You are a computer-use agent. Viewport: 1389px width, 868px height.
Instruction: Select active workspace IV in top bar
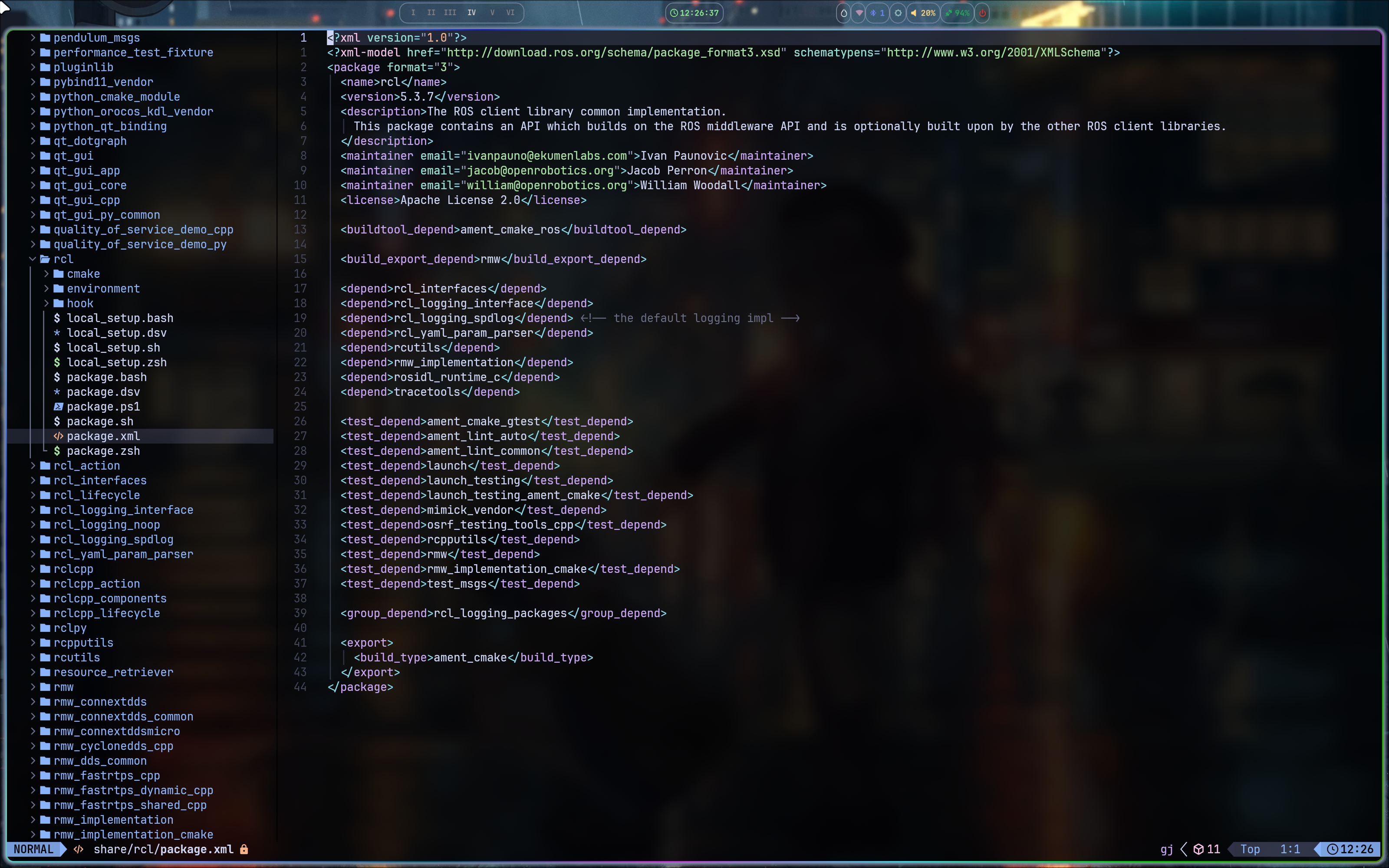click(x=471, y=13)
